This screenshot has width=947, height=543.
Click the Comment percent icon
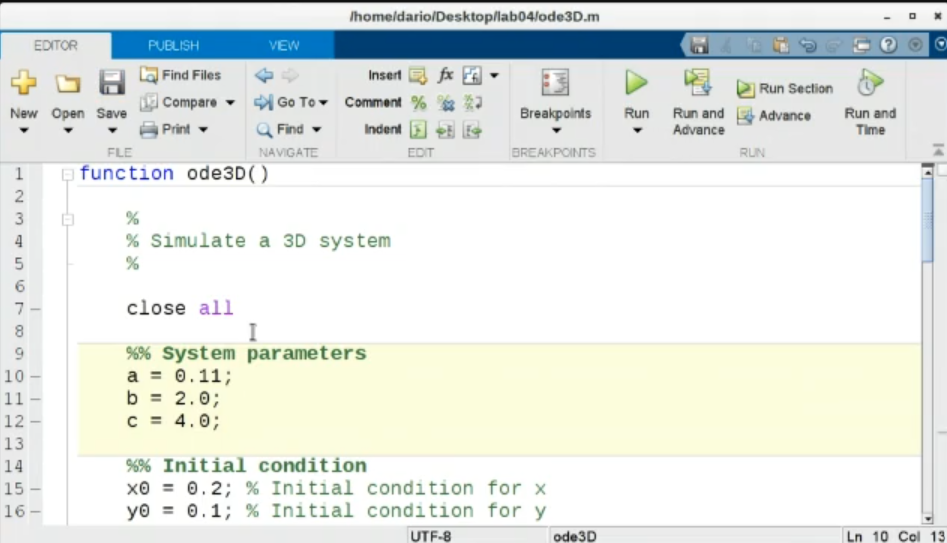418,103
